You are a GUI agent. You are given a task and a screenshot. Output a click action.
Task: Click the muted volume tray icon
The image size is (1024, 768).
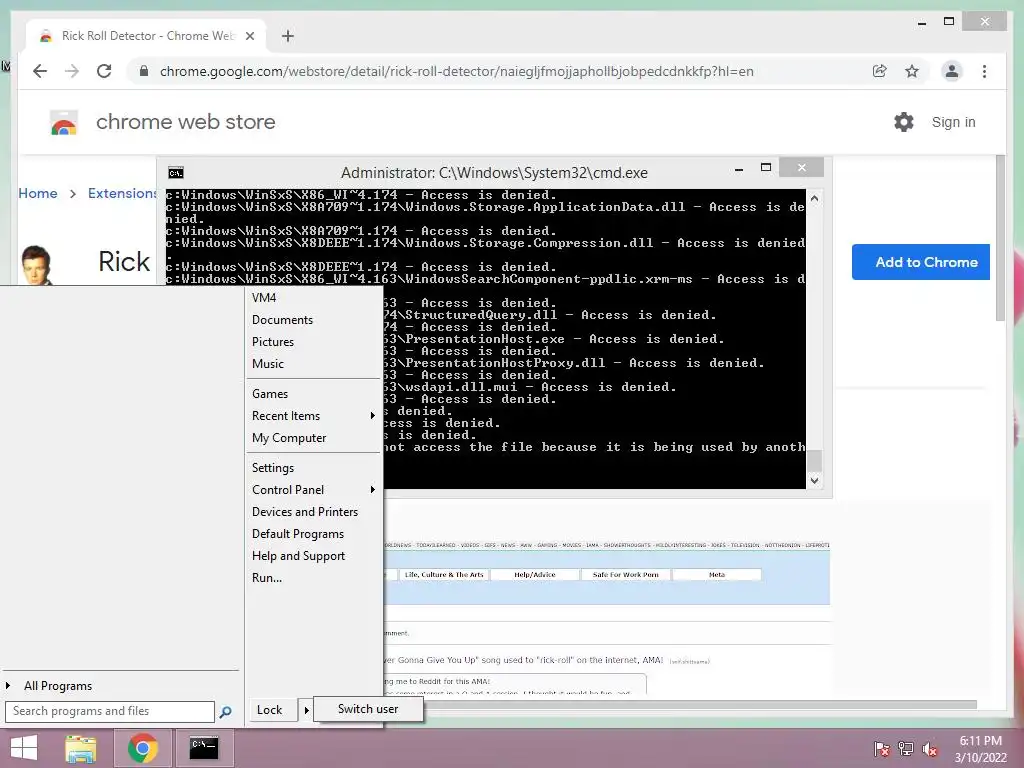tap(929, 749)
